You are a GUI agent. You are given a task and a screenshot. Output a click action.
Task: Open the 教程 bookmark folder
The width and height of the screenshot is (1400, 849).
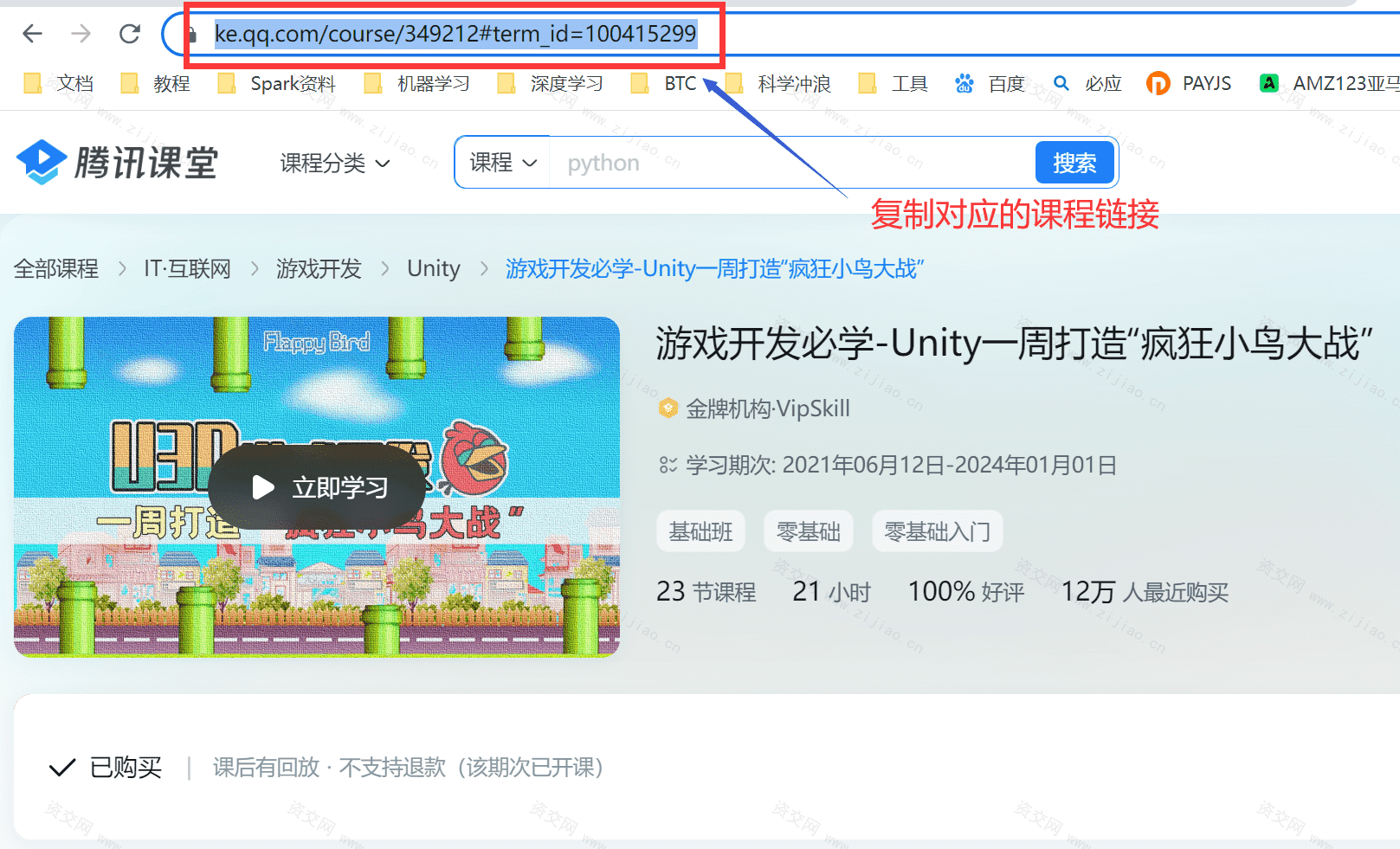[x=156, y=83]
